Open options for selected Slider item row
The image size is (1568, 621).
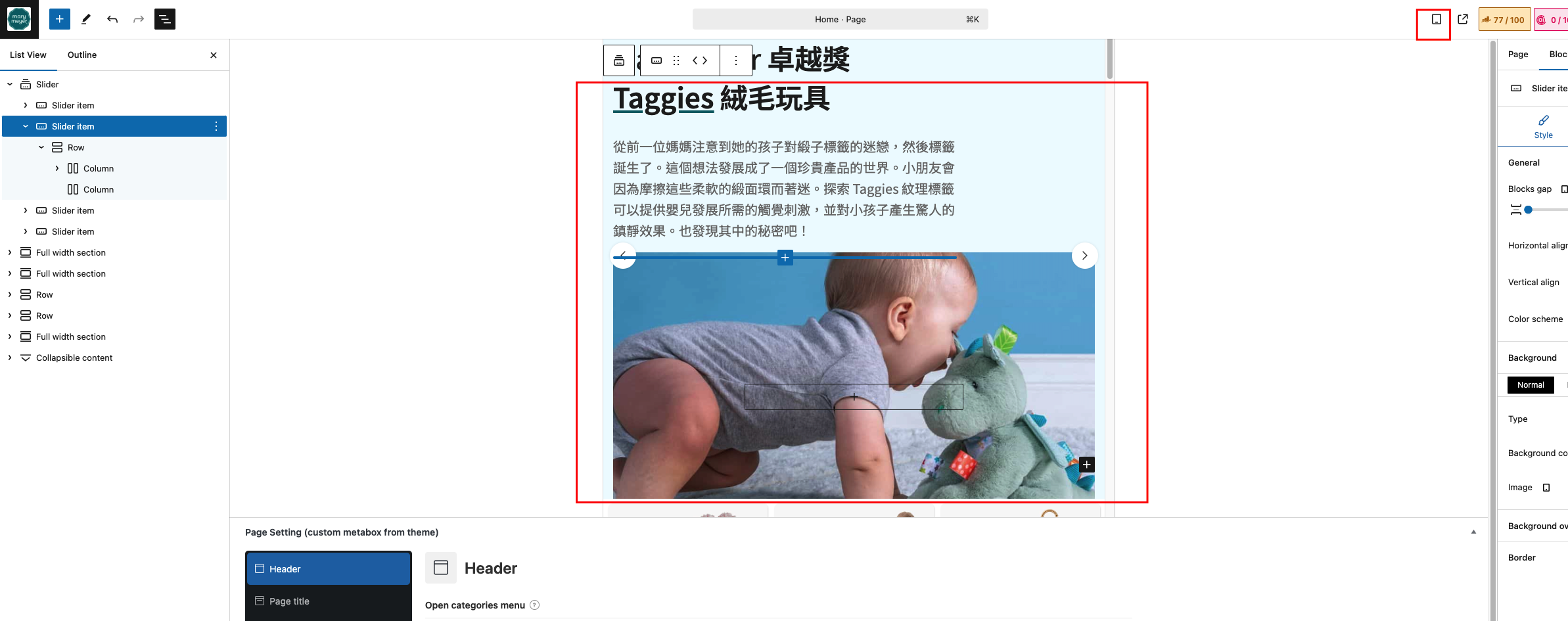click(216, 126)
